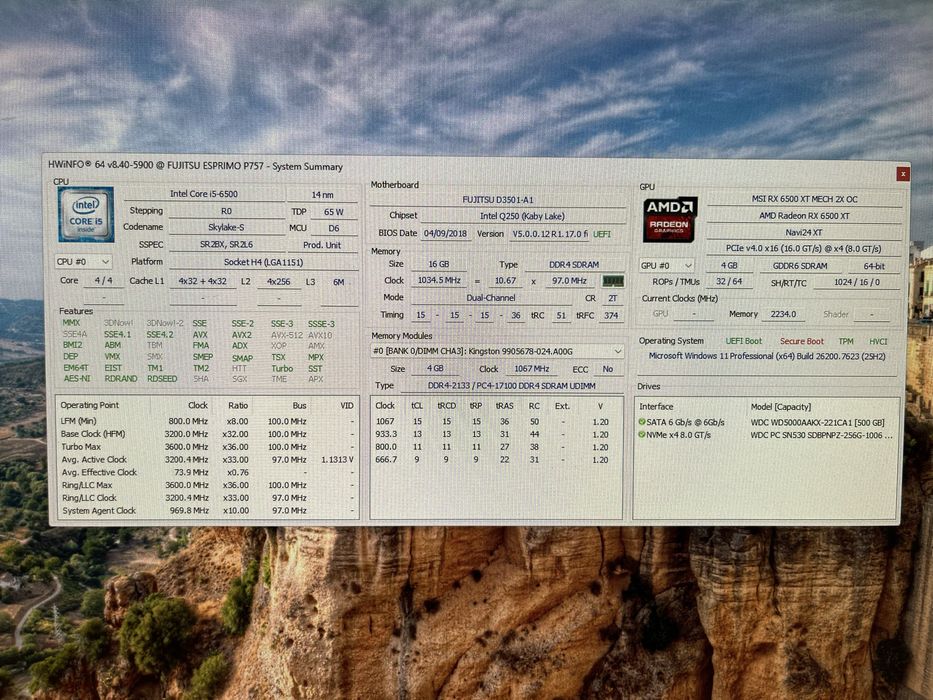Click the Navi24 XT GPU codename

tap(804, 232)
